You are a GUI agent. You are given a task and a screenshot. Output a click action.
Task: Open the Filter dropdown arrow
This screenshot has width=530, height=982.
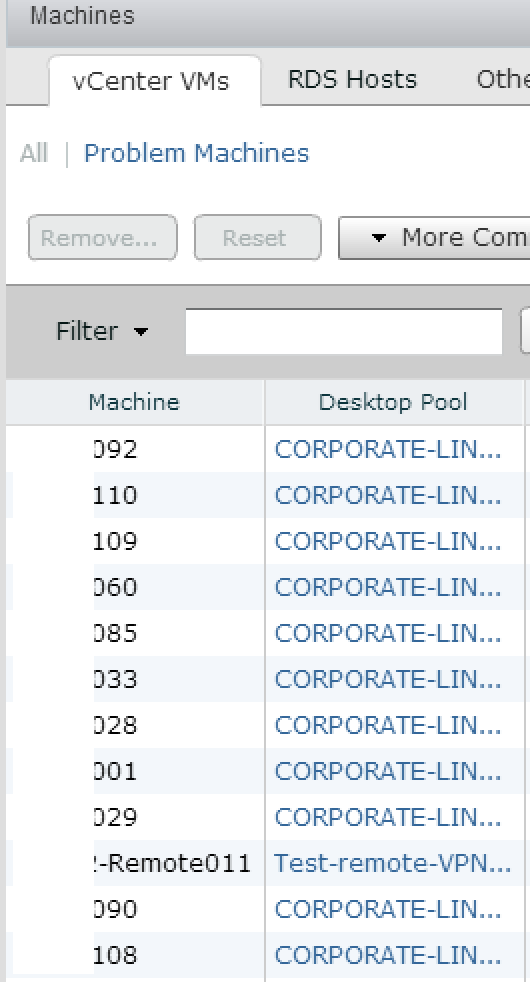pyautogui.click(x=141, y=331)
